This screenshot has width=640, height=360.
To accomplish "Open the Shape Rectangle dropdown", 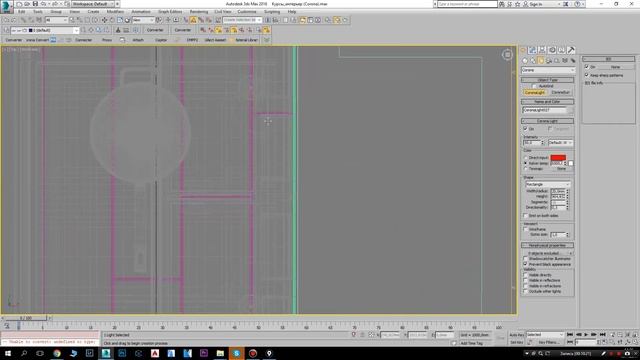I will [x=548, y=184].
